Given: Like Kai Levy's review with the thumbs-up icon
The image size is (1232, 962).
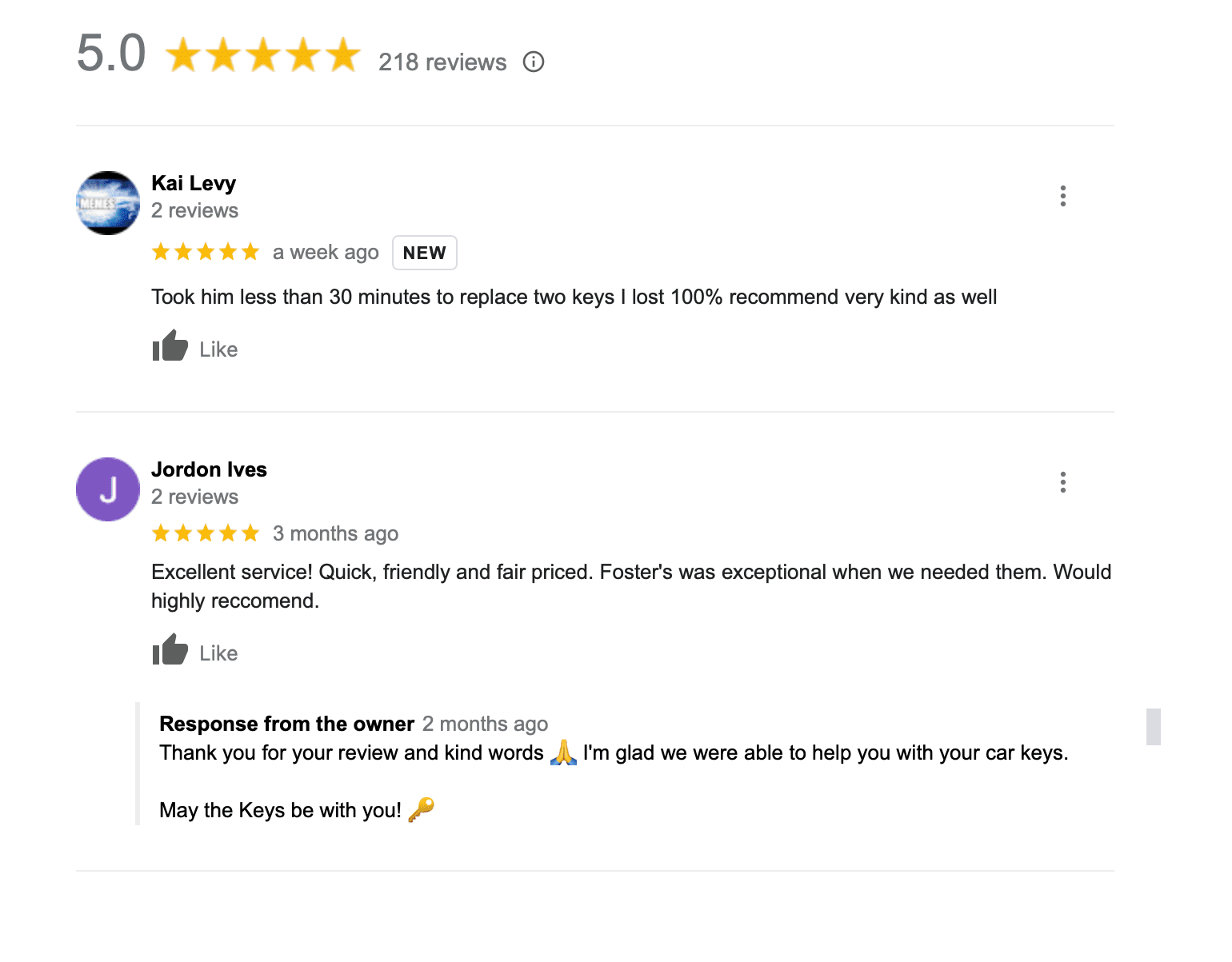Looking at the screenshot, I should tap(170, 347).
